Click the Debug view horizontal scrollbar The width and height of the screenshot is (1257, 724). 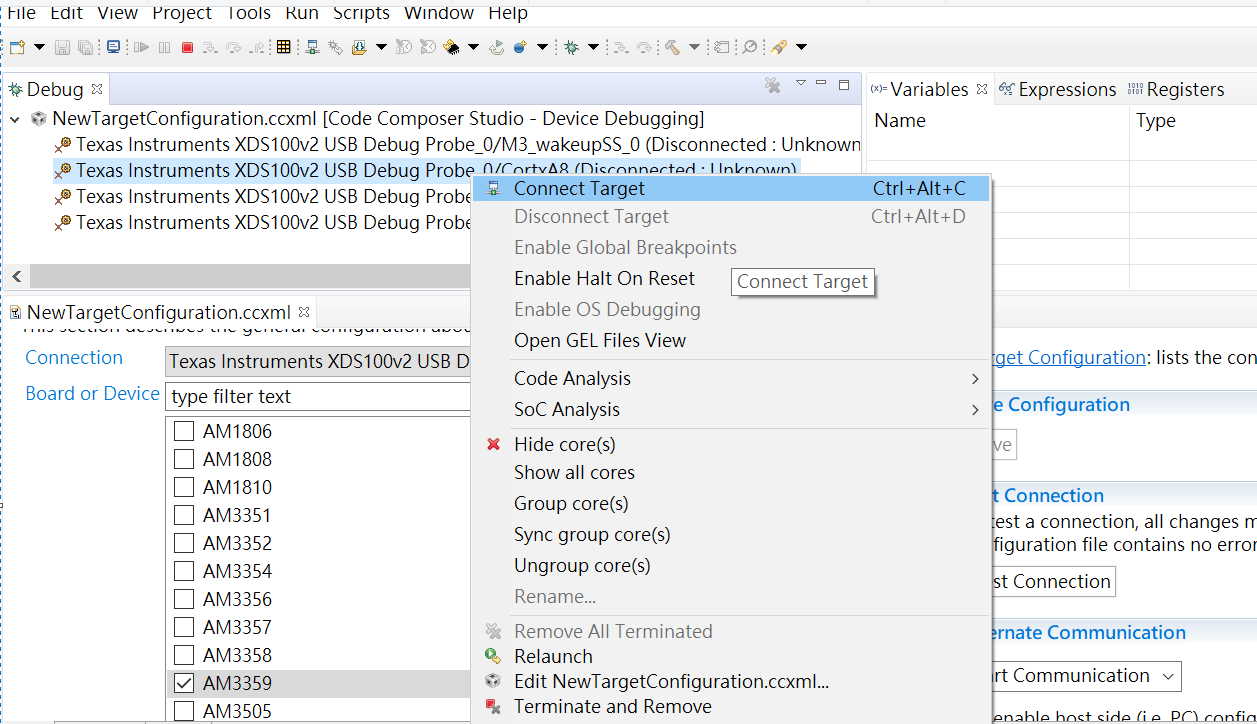coord(250,276)
